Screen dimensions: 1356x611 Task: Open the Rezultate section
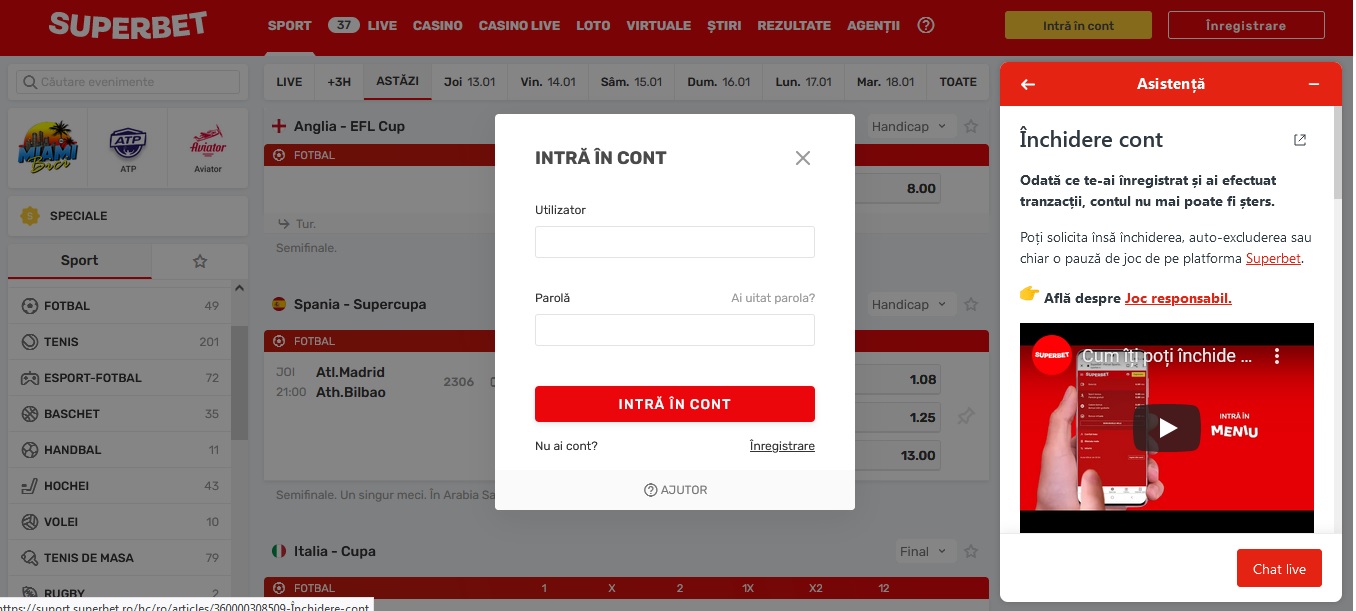point(794,25)
